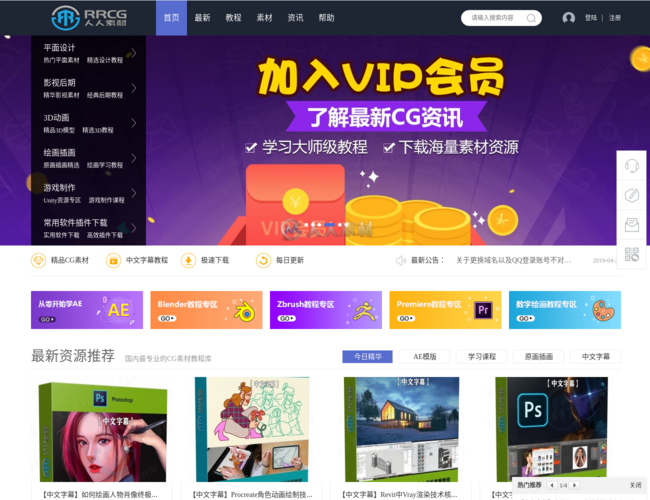This screenshot has height=500, width=650.
Task: Switch to the AE模版 tab
Action: (x=425, y=357)
